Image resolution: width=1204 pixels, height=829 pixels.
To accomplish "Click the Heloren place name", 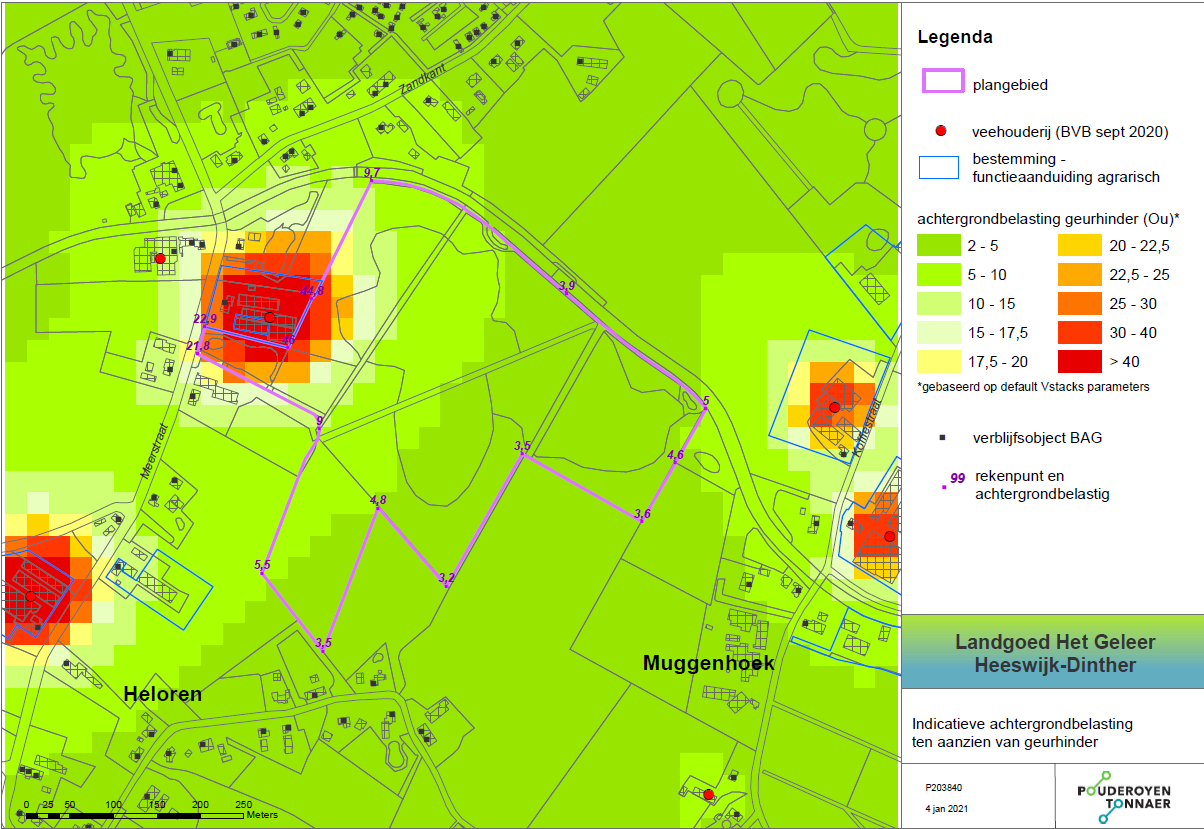I will pyautogui.click(x=163, y=694).
